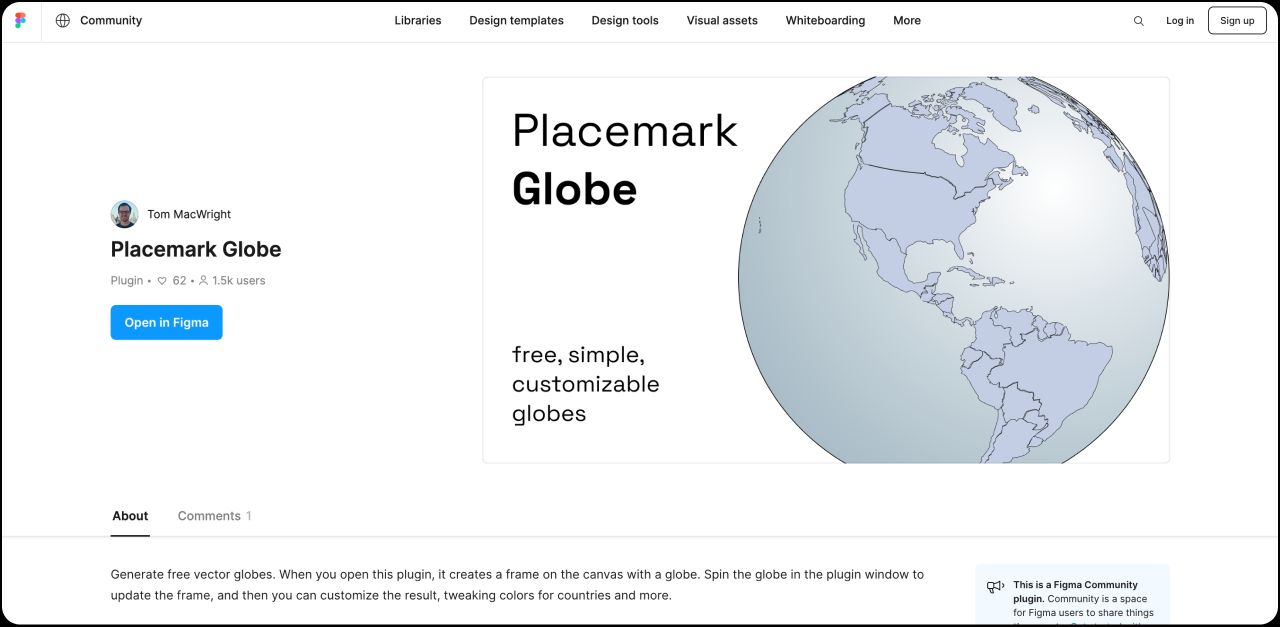Image resolution: width=1280 pixels, height=627 pixels.
Task: Click the Open in Figma button
Action: coord(166,322)
